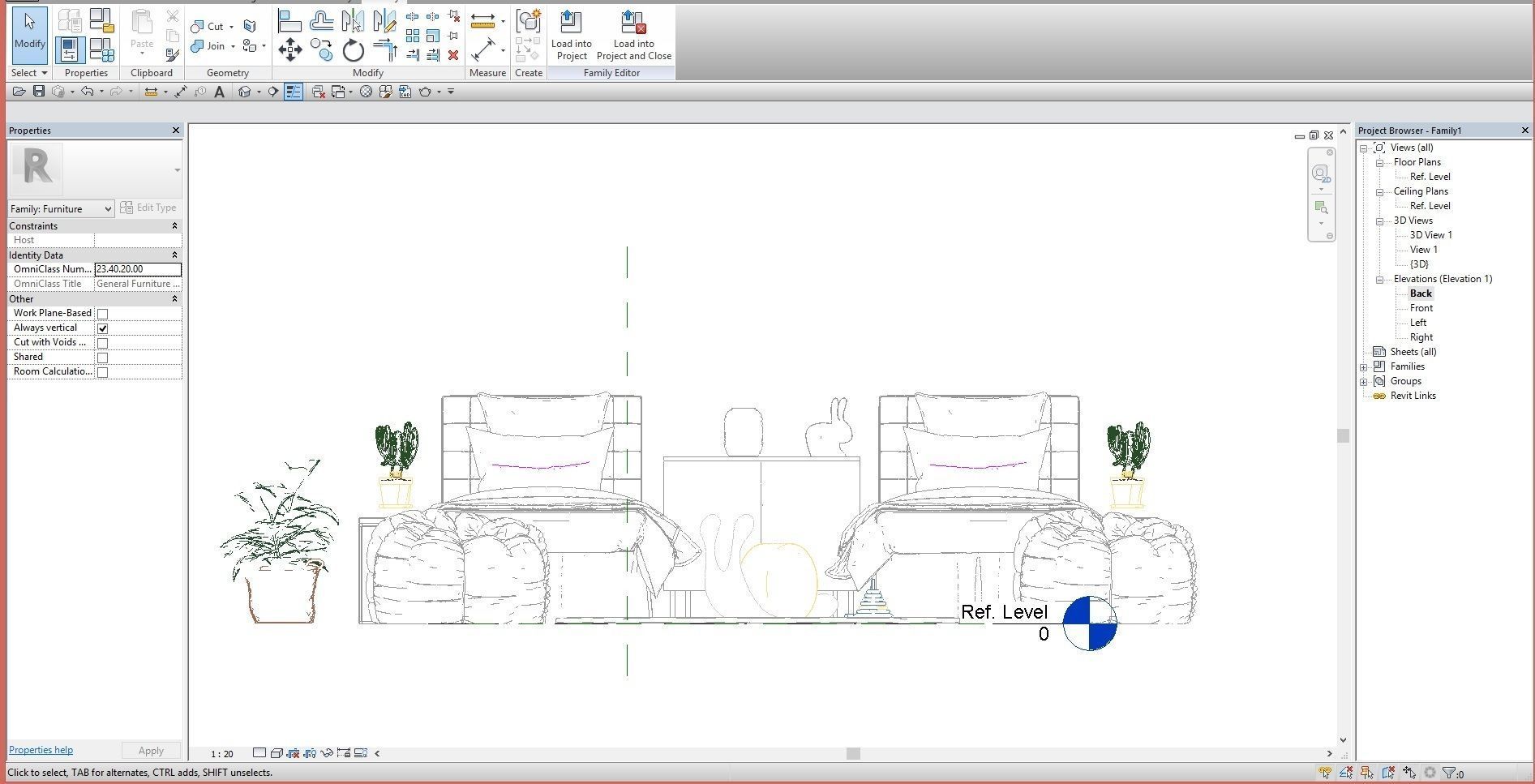Collapse the Other section in Properties
Viewport: 1535px width, 784px height.
tap(174, 299)
